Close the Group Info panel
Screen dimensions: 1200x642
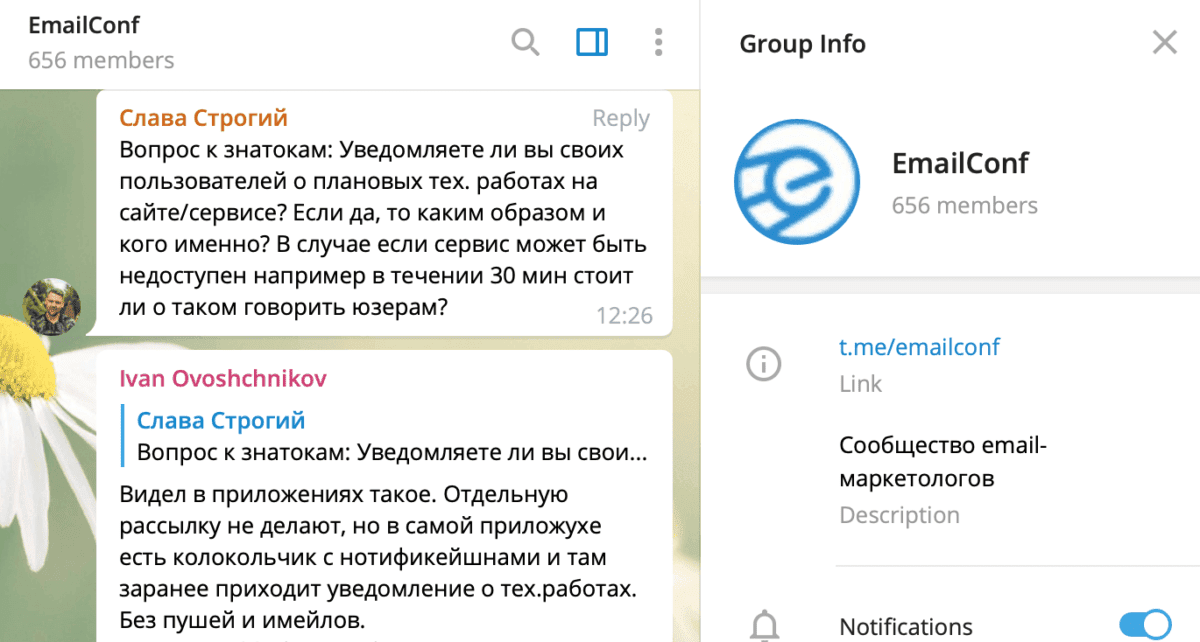[x=1164, y=42]
